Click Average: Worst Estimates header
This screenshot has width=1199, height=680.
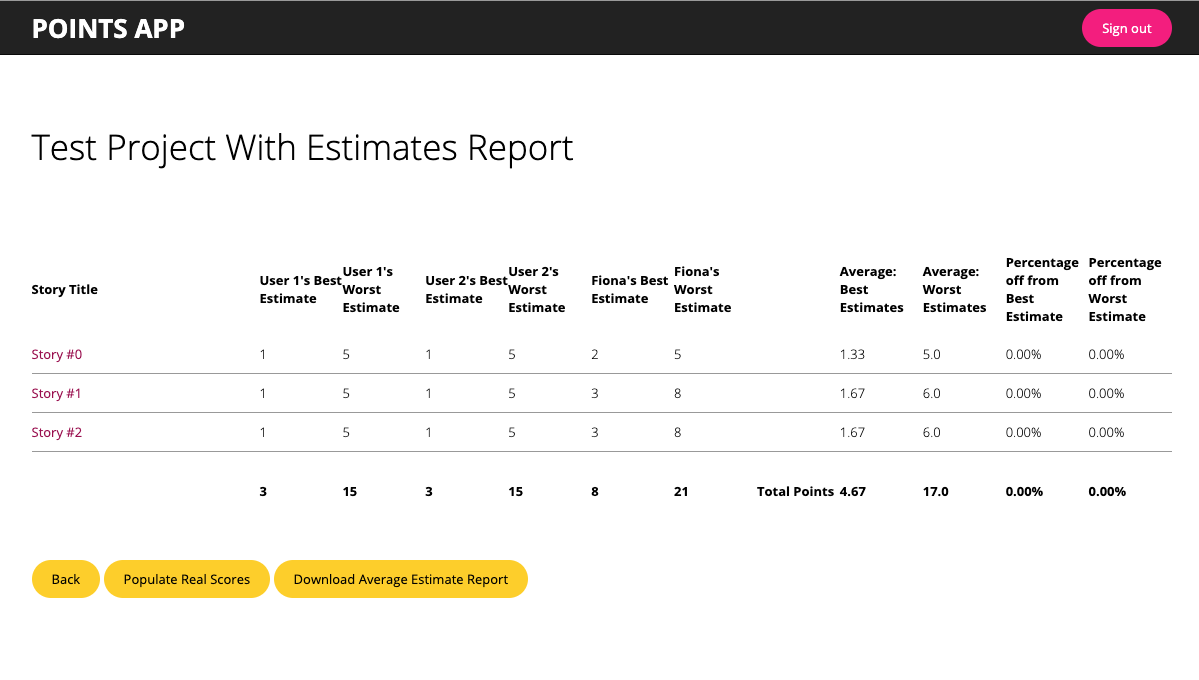[x=954, y=289]
